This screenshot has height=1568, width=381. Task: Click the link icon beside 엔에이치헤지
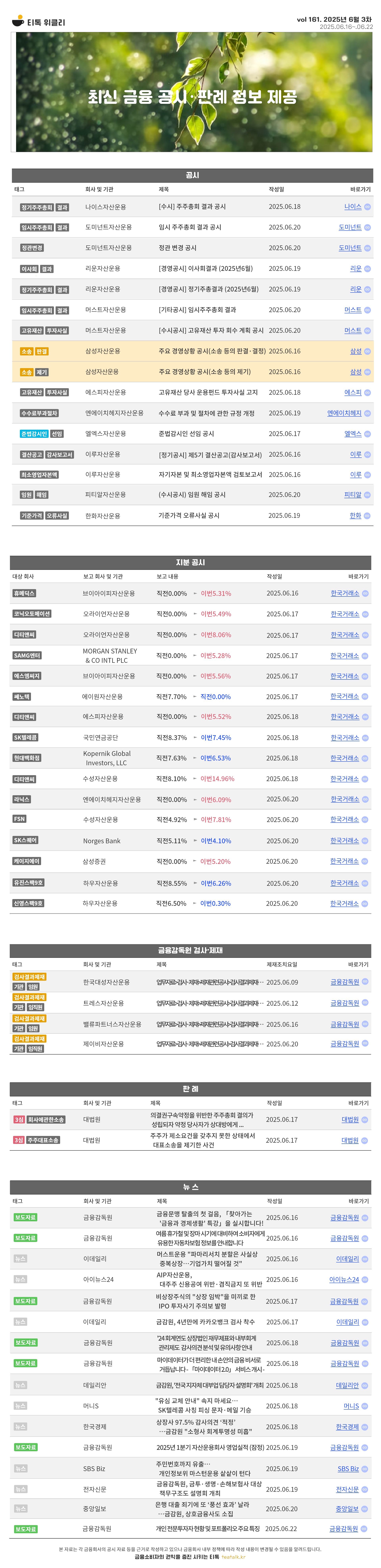tap(368, 413)
